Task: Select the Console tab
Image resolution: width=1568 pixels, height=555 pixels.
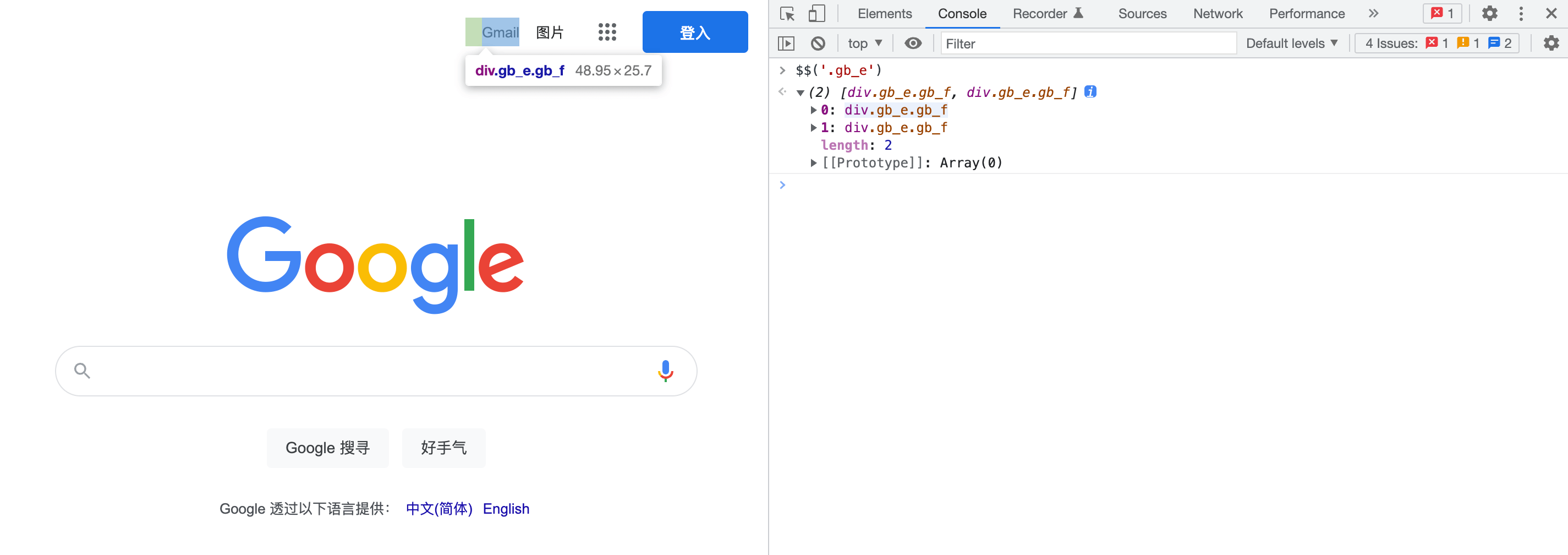Action: pos(962,13)
